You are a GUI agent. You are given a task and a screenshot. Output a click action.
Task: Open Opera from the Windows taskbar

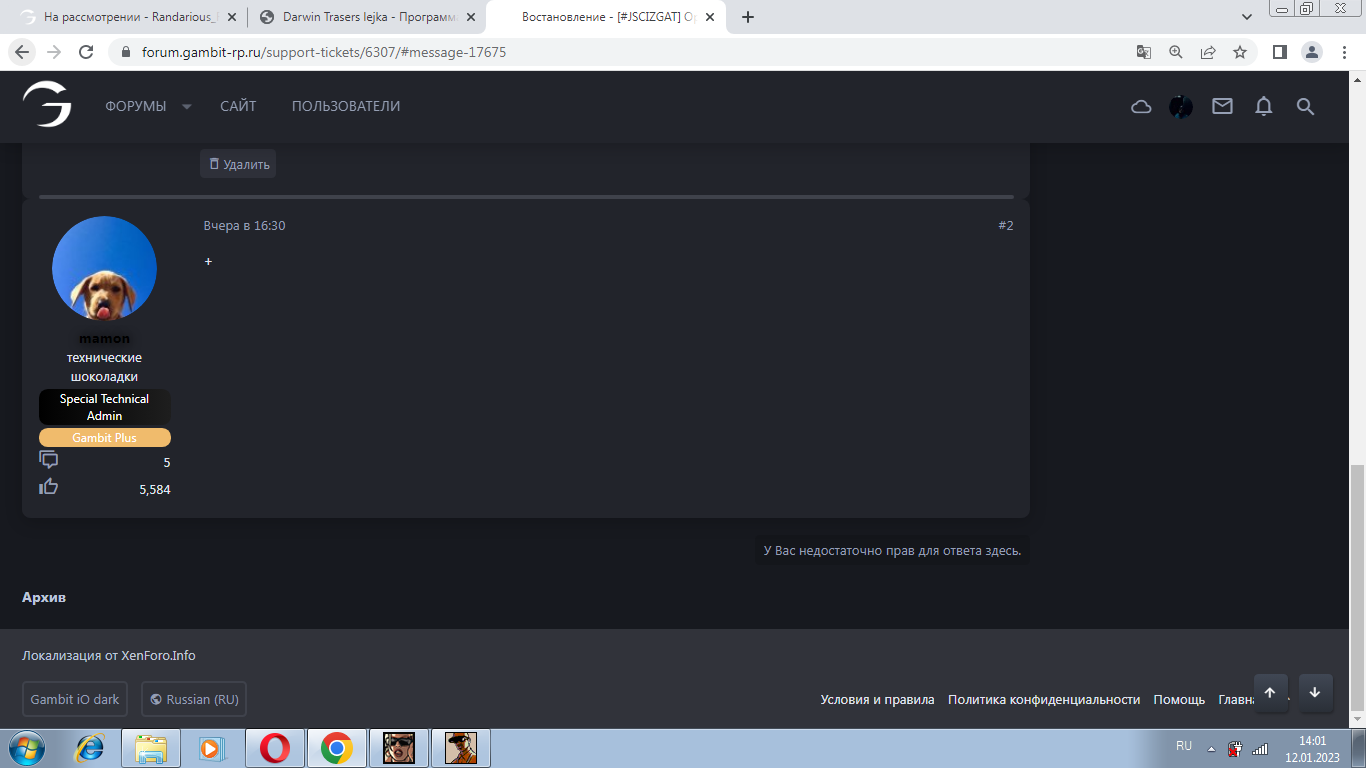275,748
